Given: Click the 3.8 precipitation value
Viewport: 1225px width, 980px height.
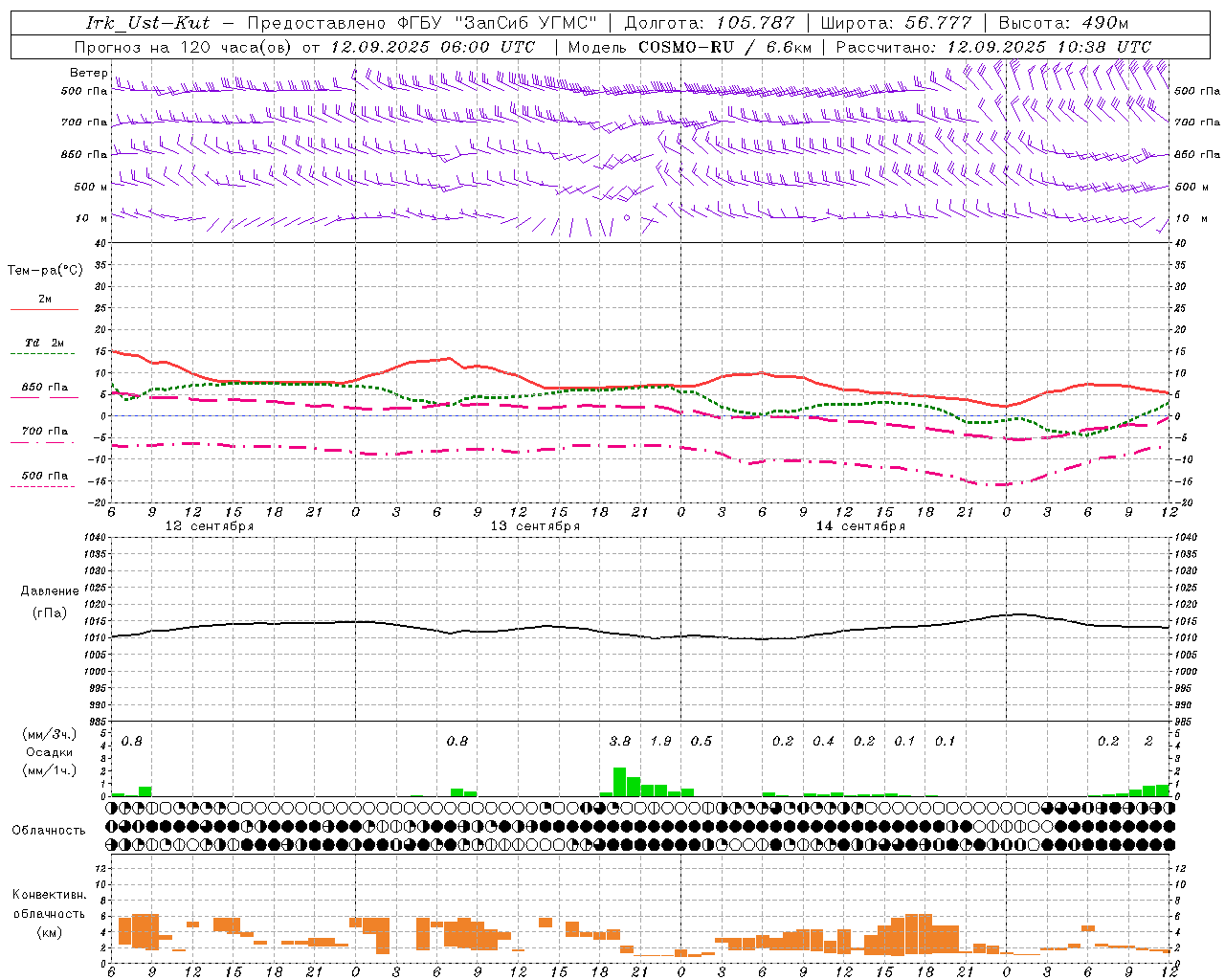Looking at the screenshot, I should pyautogui.click(x=620, y=742).
